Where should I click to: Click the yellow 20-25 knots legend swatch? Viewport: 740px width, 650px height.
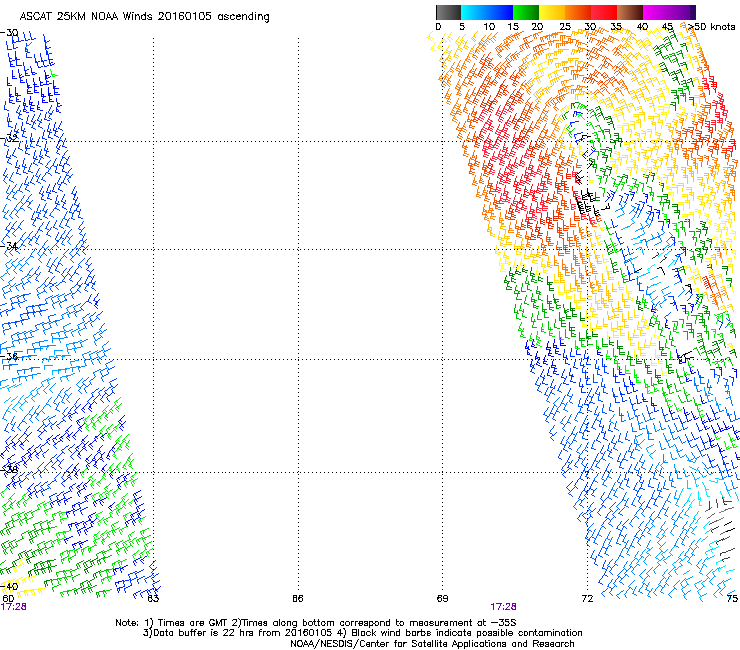pyautogui.click(x=552, y=12)
